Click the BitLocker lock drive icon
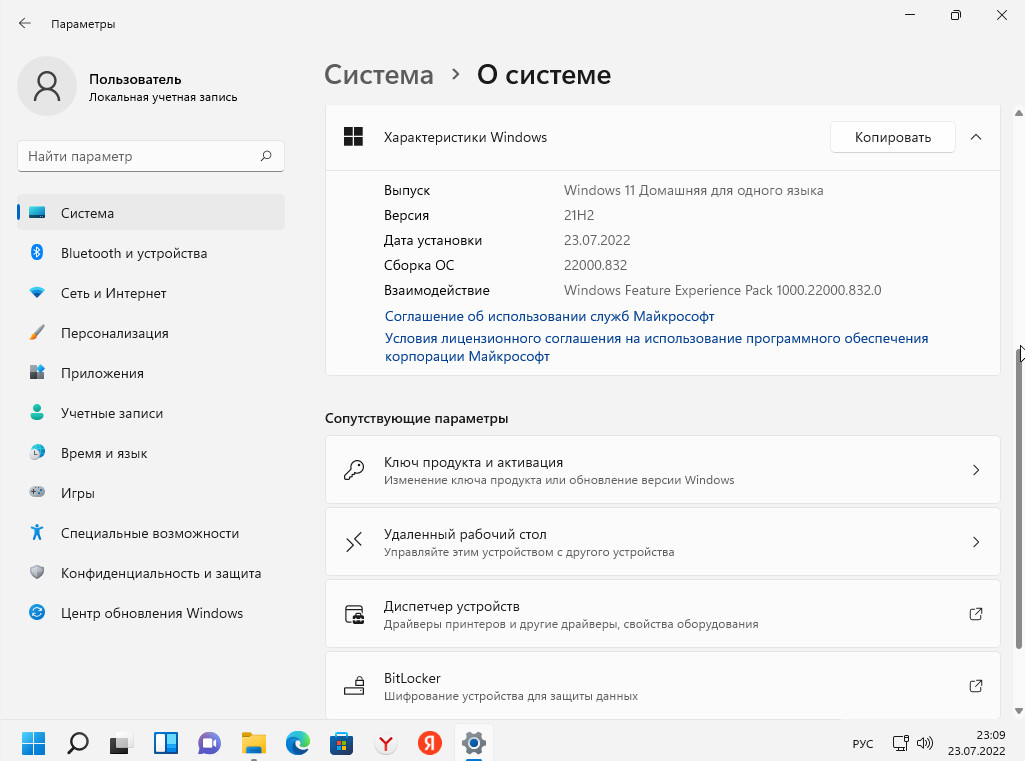The width and height of the screenshot is (1025, 761). pyautogui.click(x=354, y=686)
